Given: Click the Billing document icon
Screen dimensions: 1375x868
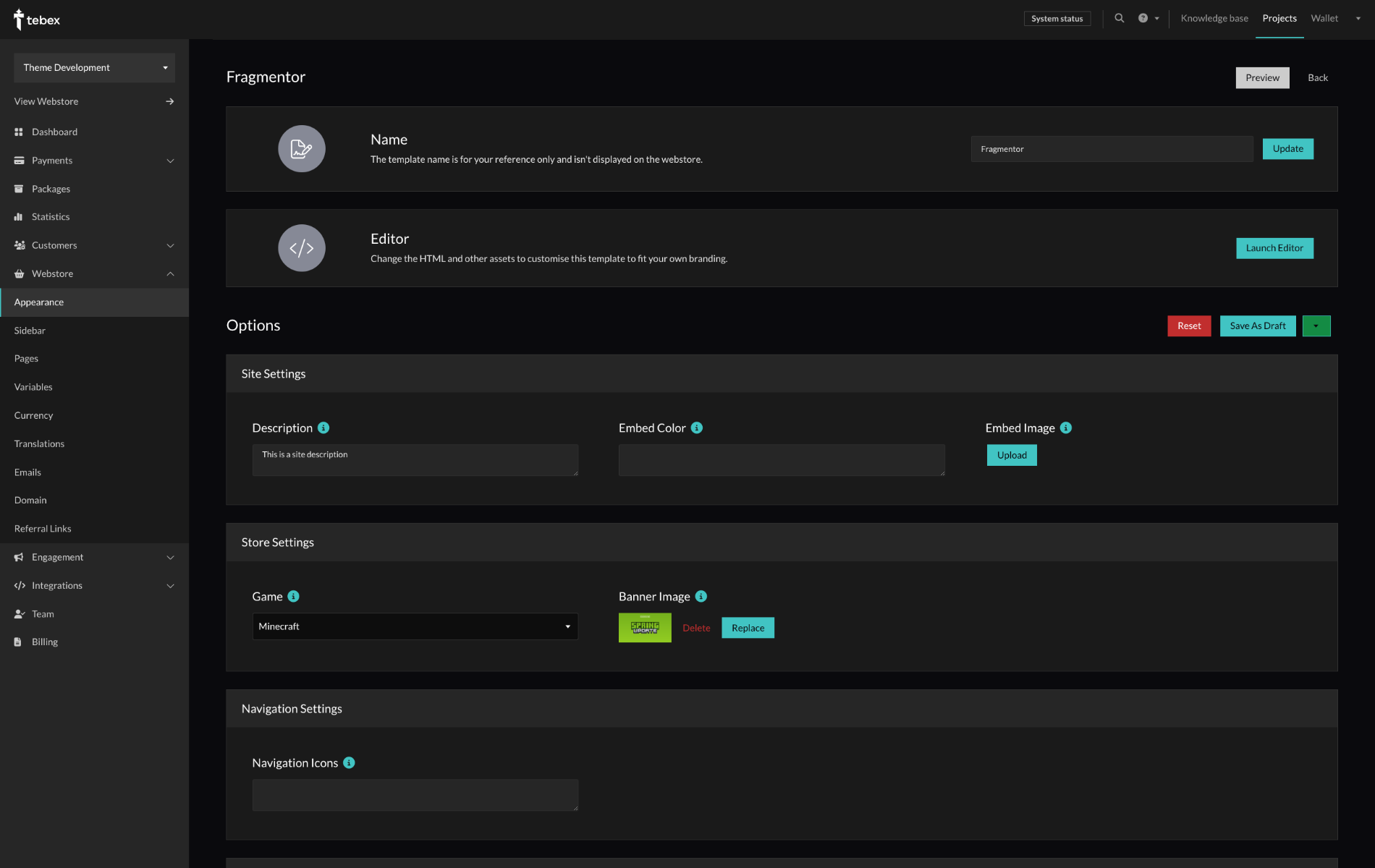Looking at the screenshot, I should (19, 642).
